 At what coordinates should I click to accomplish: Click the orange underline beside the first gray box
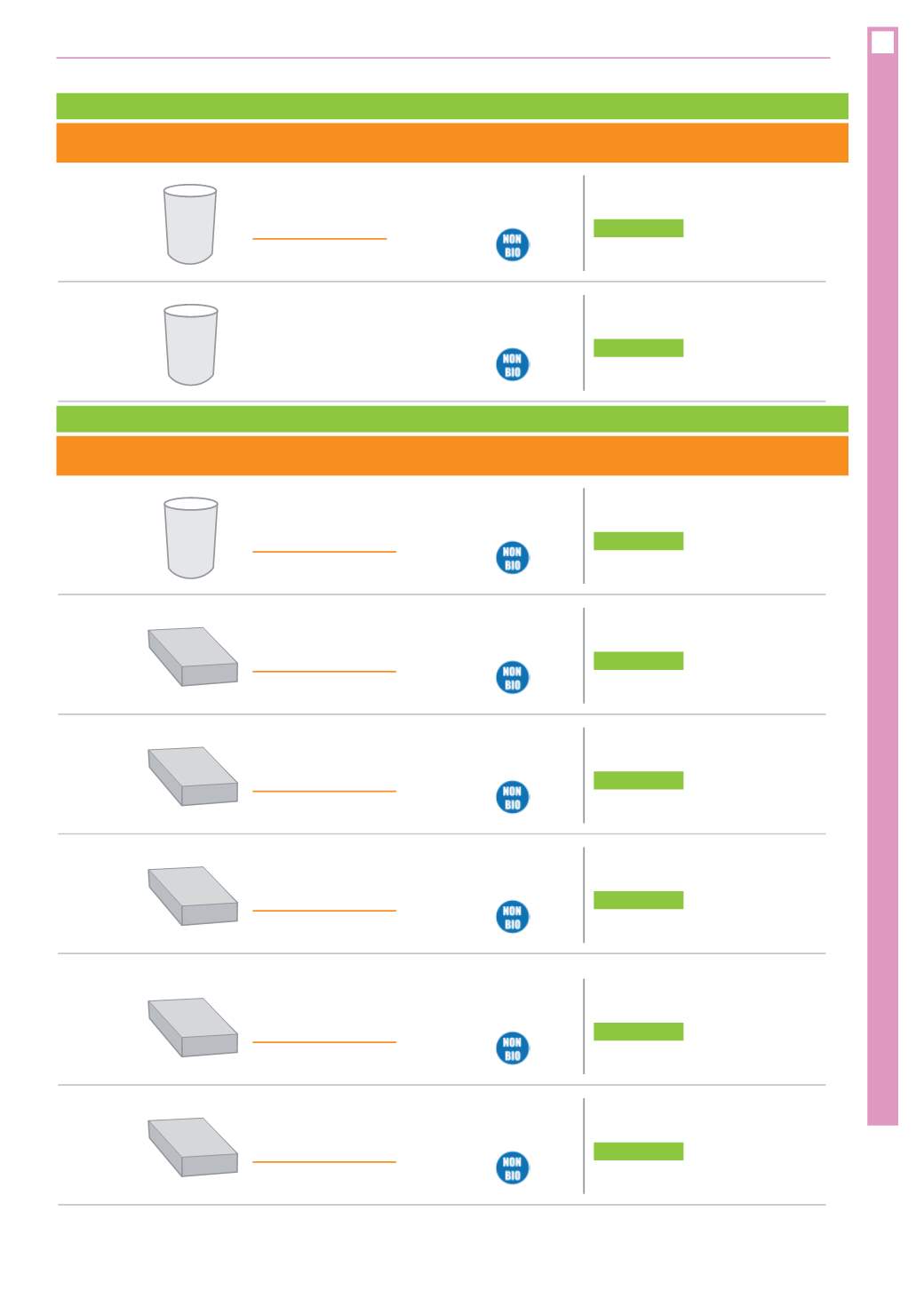324,672
